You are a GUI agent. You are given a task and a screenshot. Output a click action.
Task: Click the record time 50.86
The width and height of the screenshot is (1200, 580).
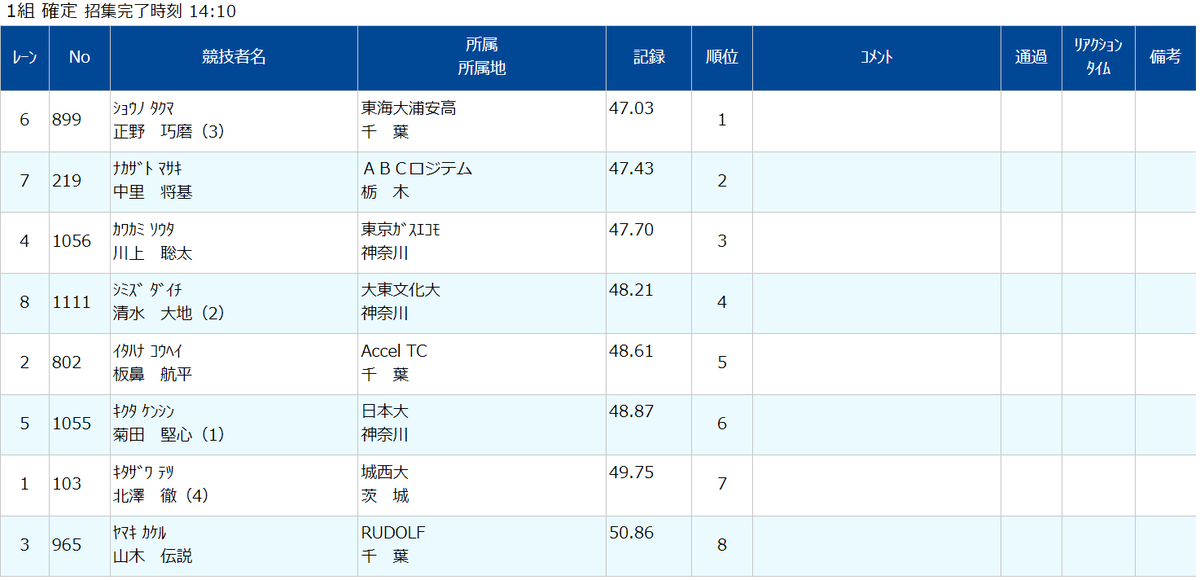pos(631,533)
